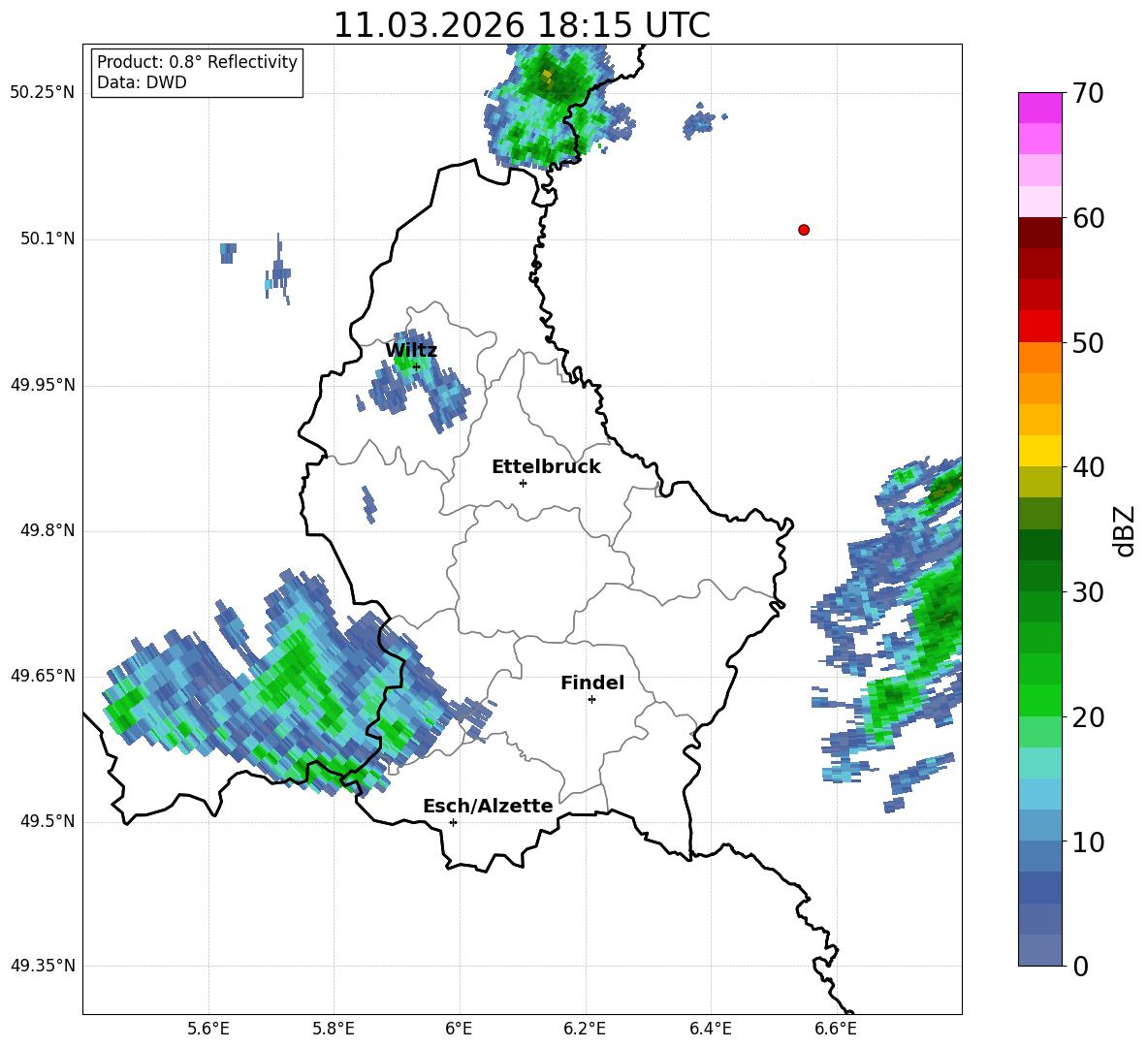Viewport: 1148px width, 1048px height.
Task: Click the 50.1°N latitude label
Action: 48,239
